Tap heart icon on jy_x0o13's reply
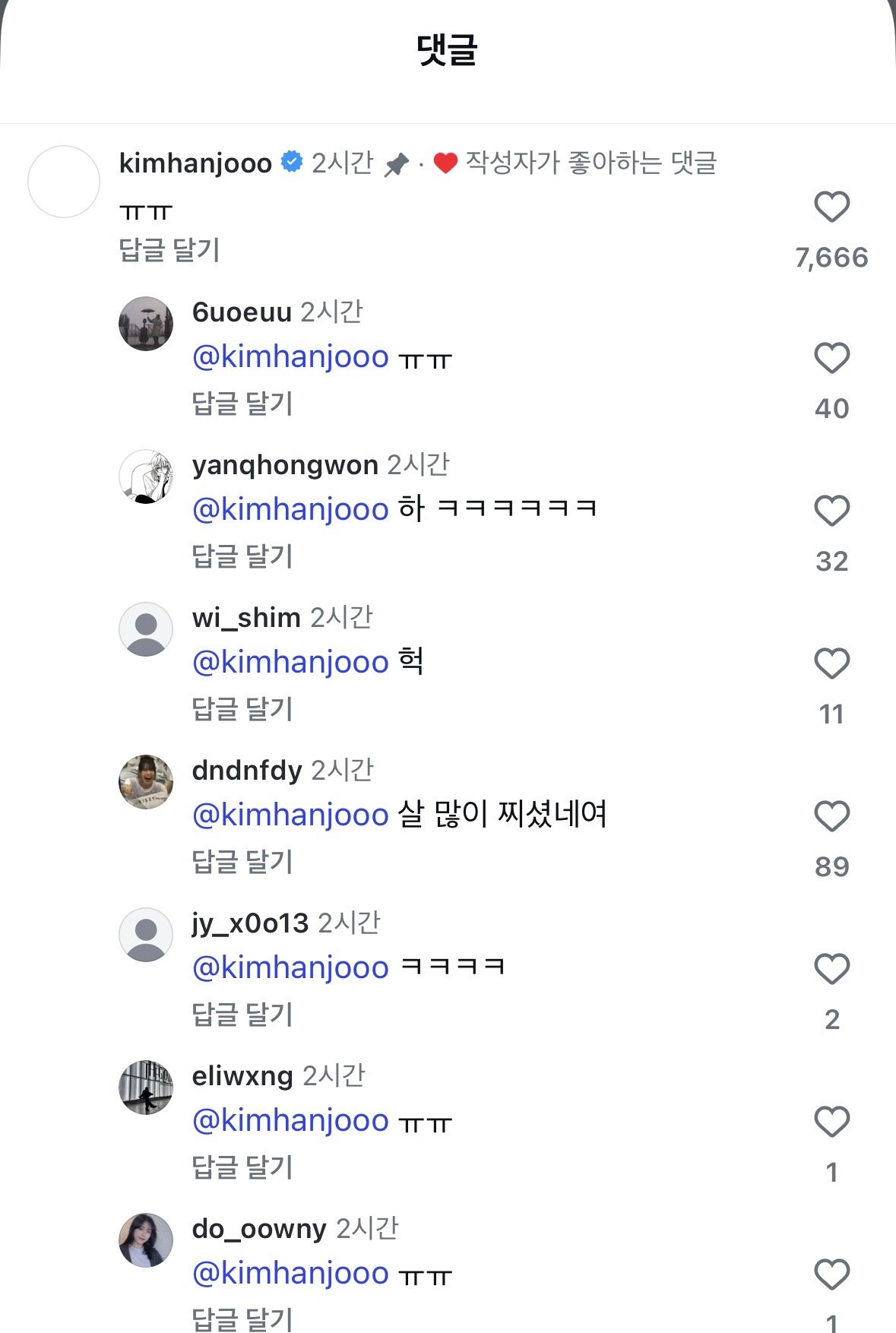 [x=831, y=969]
